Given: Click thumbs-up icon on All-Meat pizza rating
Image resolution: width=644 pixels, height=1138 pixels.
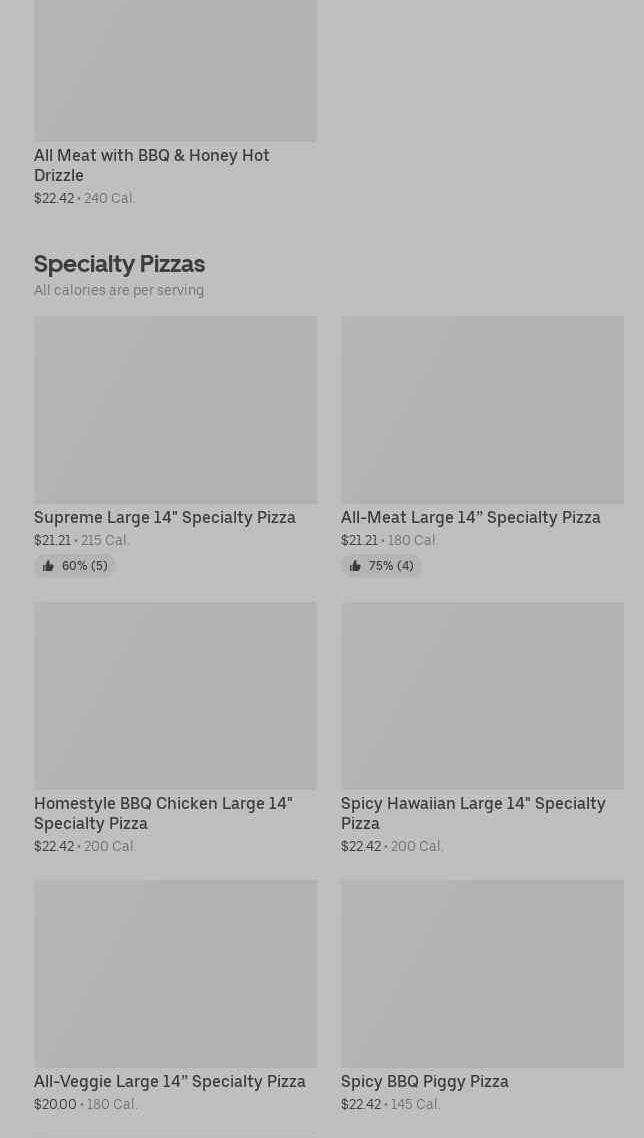Looking at the screenshot, I should pyautogui.click(x=355, y=566).
